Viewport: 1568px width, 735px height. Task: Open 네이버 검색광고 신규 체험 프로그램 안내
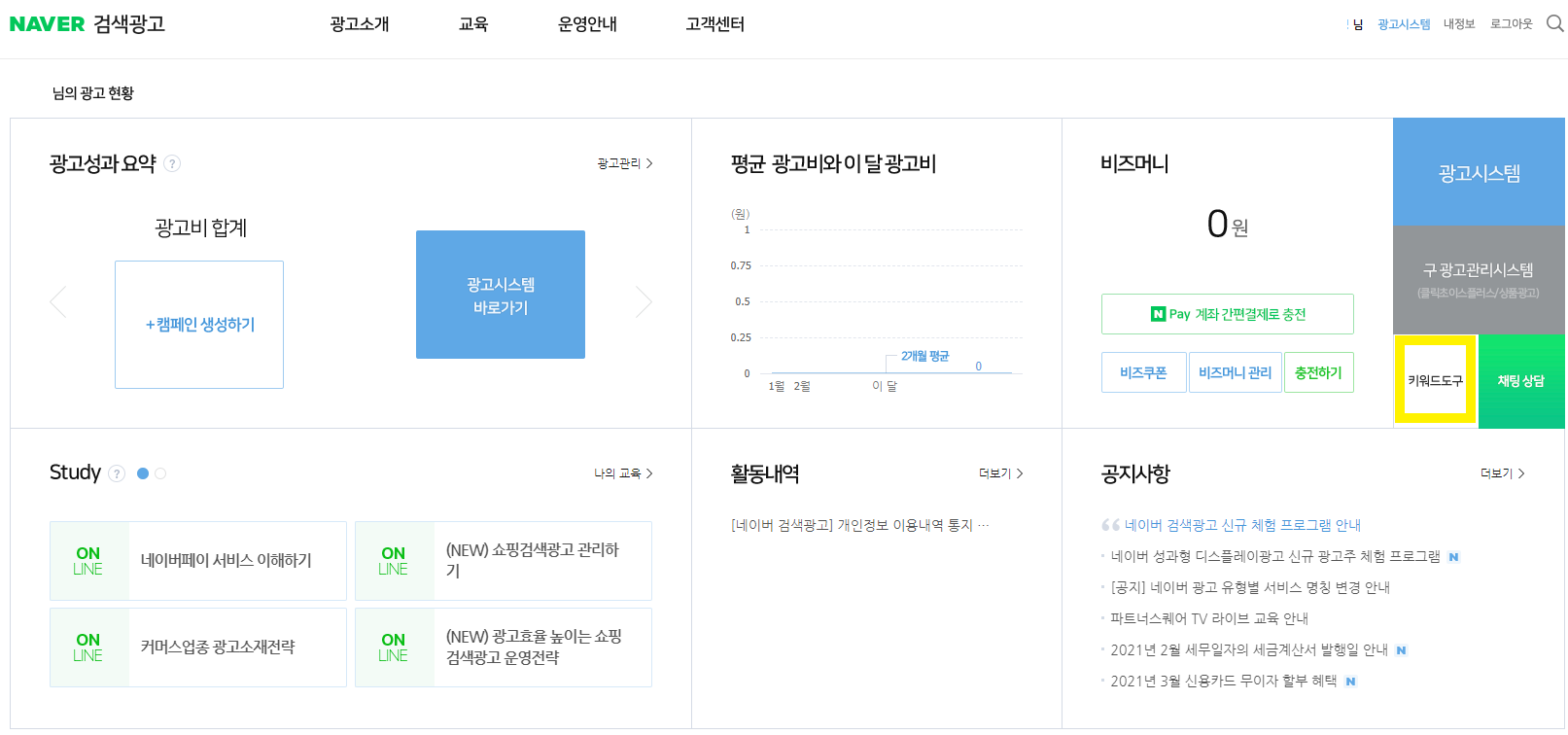pos(1242,525)
